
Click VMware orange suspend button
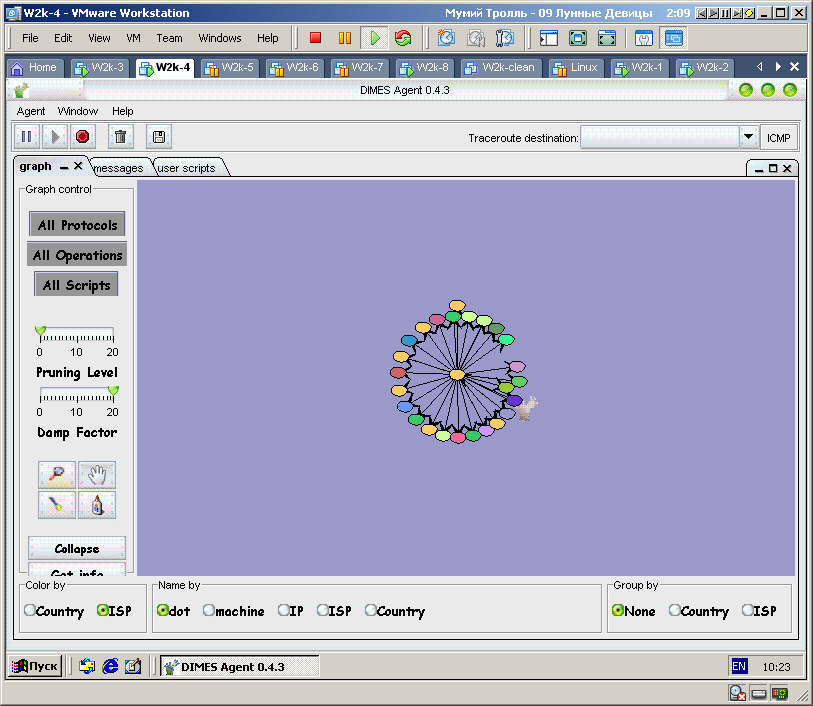pyautogui.click(x=344, y=38)
